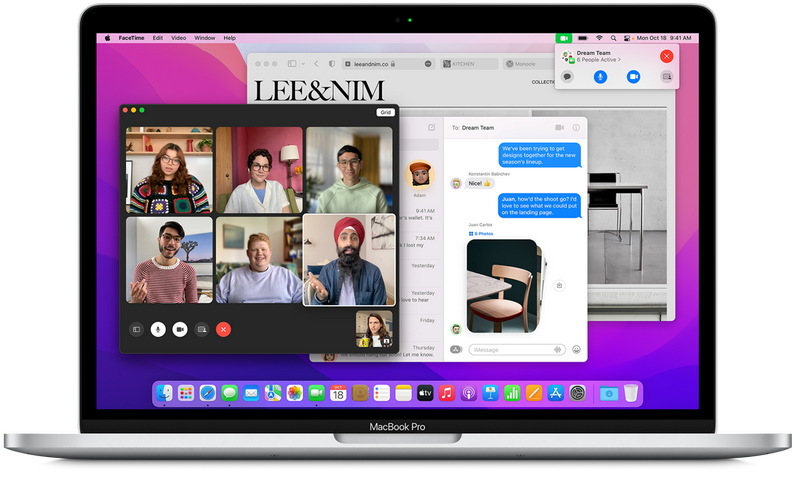Image resolution: width=800 pixels, height=489 pixels.
Task: Turn off the camera in FaceTime call controls
Action: pyautogui.click(x=180, y=328)
